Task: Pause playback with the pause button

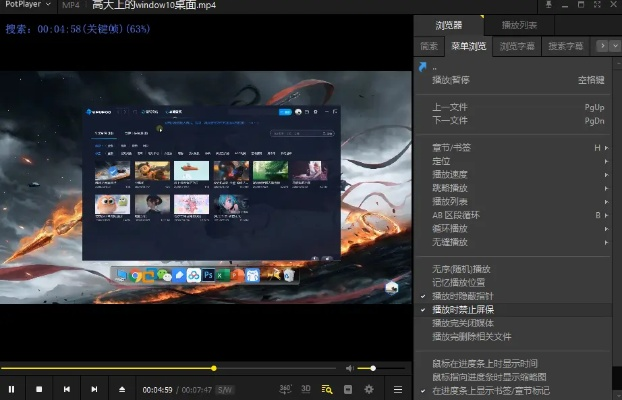Action: pyautogui.click(x=12, y=389)
